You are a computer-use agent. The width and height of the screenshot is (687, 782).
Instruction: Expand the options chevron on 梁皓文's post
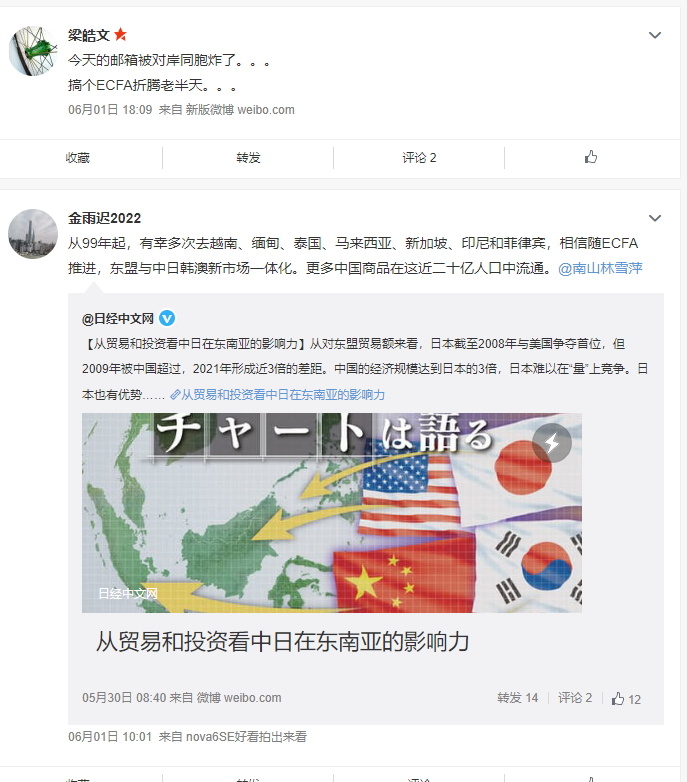[x=655, y=35]
